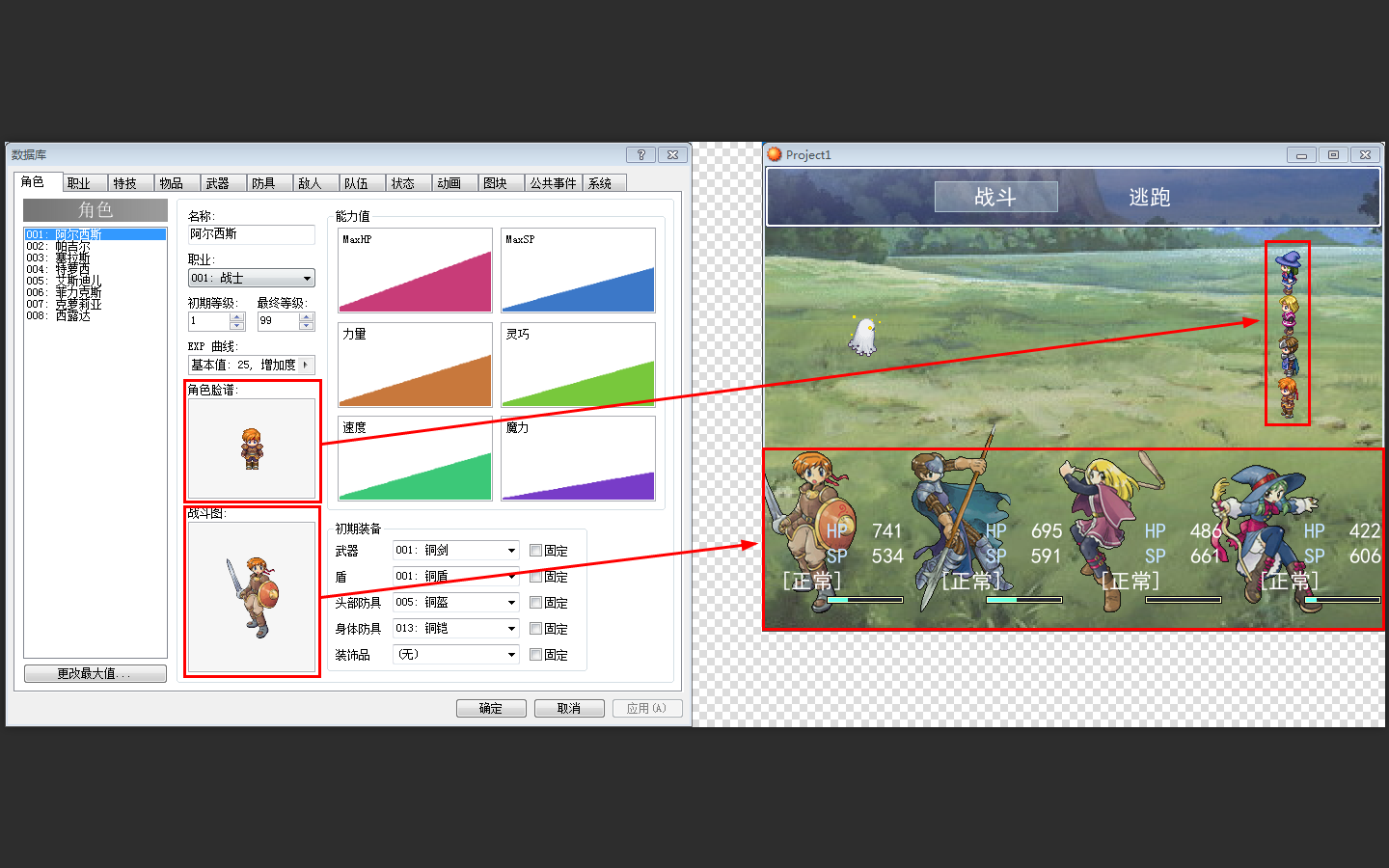Open the 公共事件 tab
1389x868 pixels.
point(553,183)
